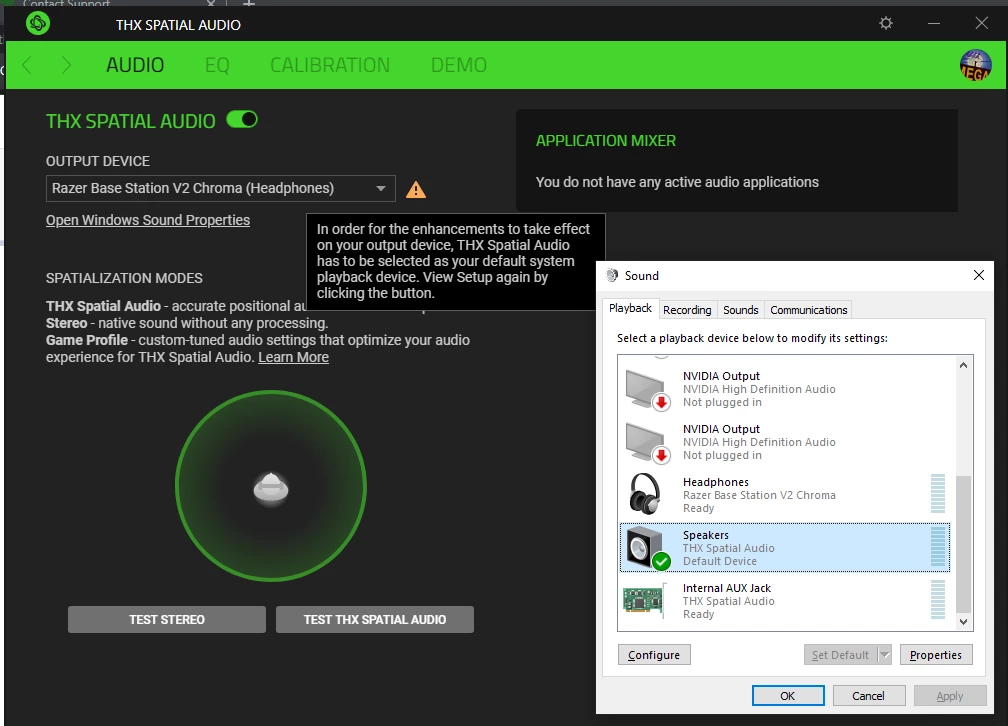Open the Calibration tab
Viewport: 1008px width, 726px height.
point(329,64)
